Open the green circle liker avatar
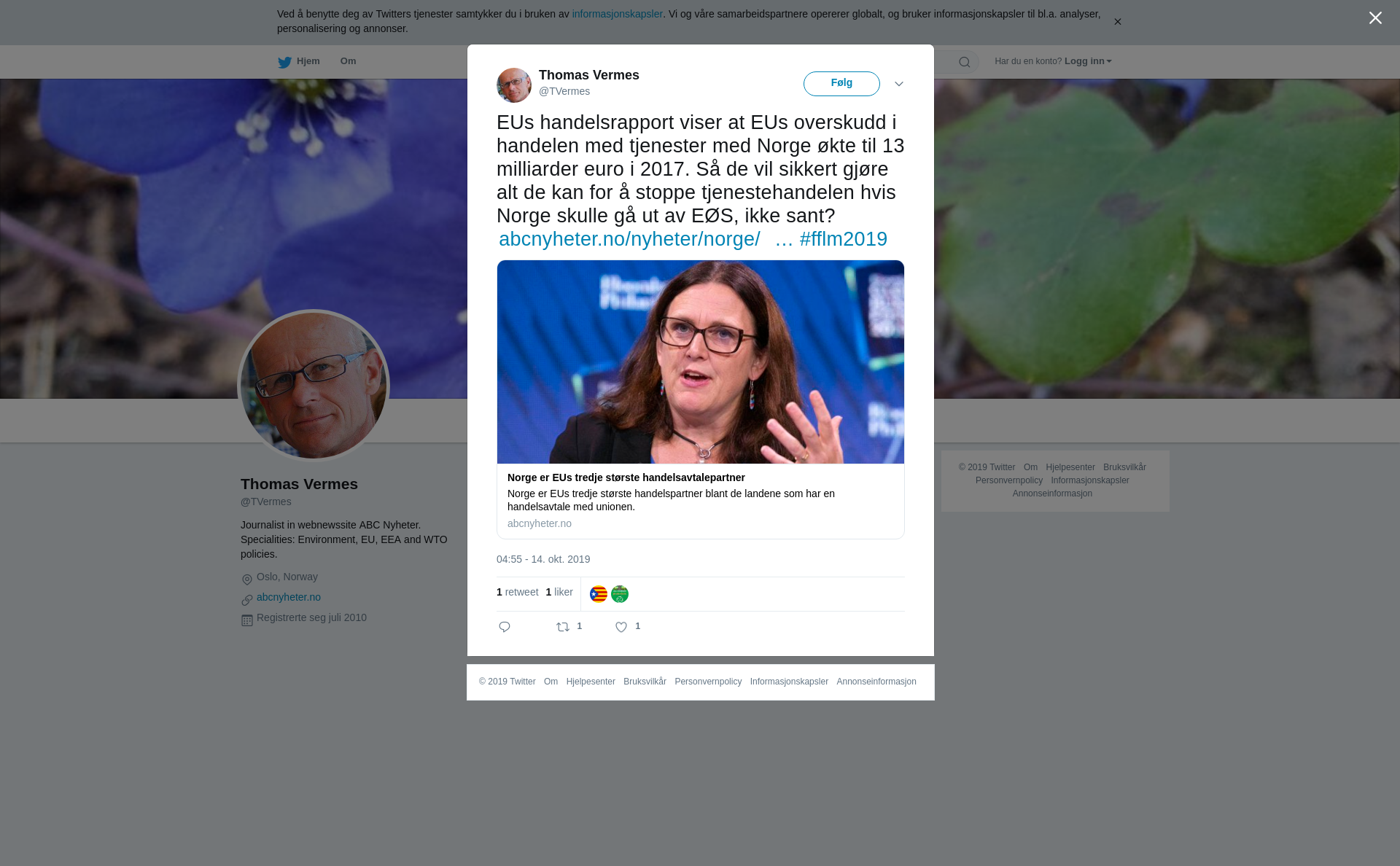Viewport: 1400px width, 866px height. click(620, 594)
